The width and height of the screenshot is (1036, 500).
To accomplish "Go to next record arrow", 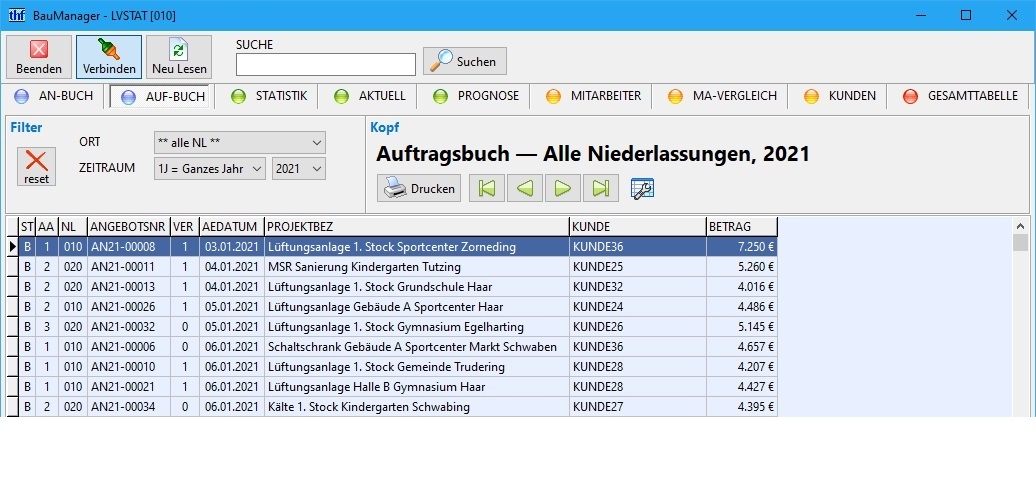I will point(563,188).
